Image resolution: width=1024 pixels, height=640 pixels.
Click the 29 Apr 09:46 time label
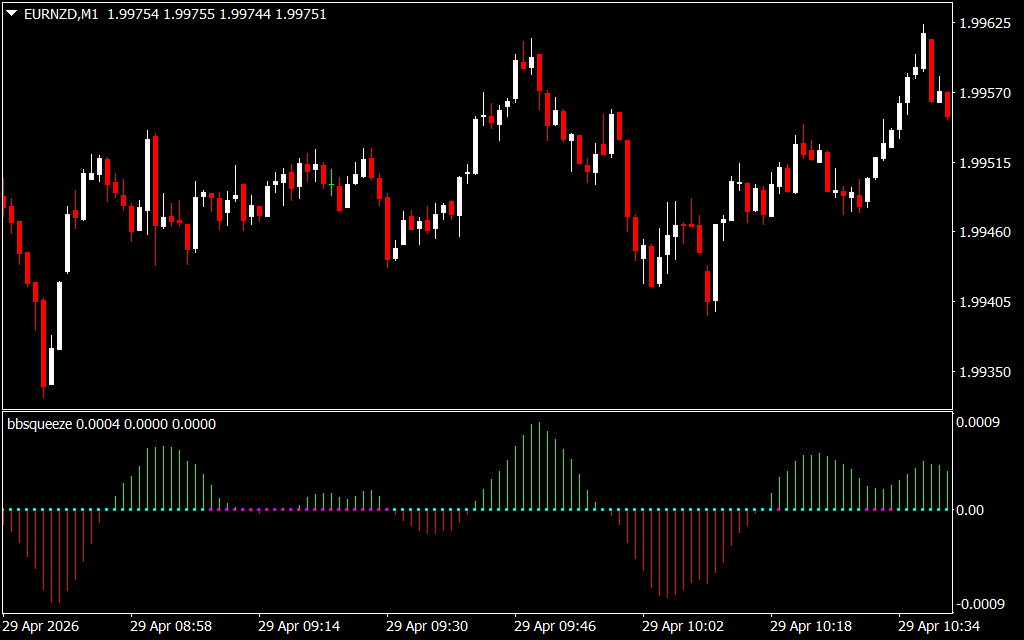point(554,626)
